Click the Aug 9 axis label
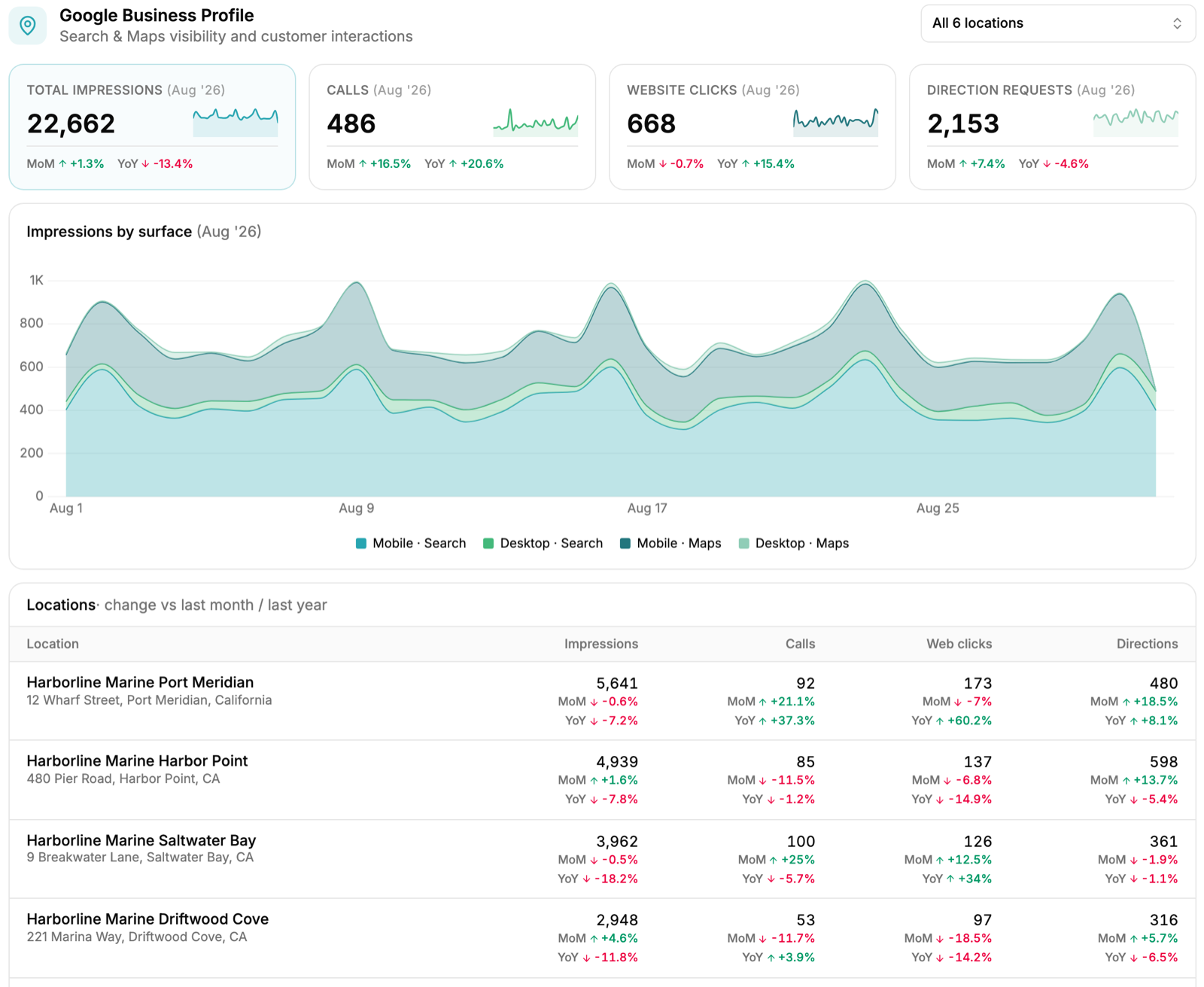Screen dimensions: 1204x987 pyautogui.click(x=356, y=508)
